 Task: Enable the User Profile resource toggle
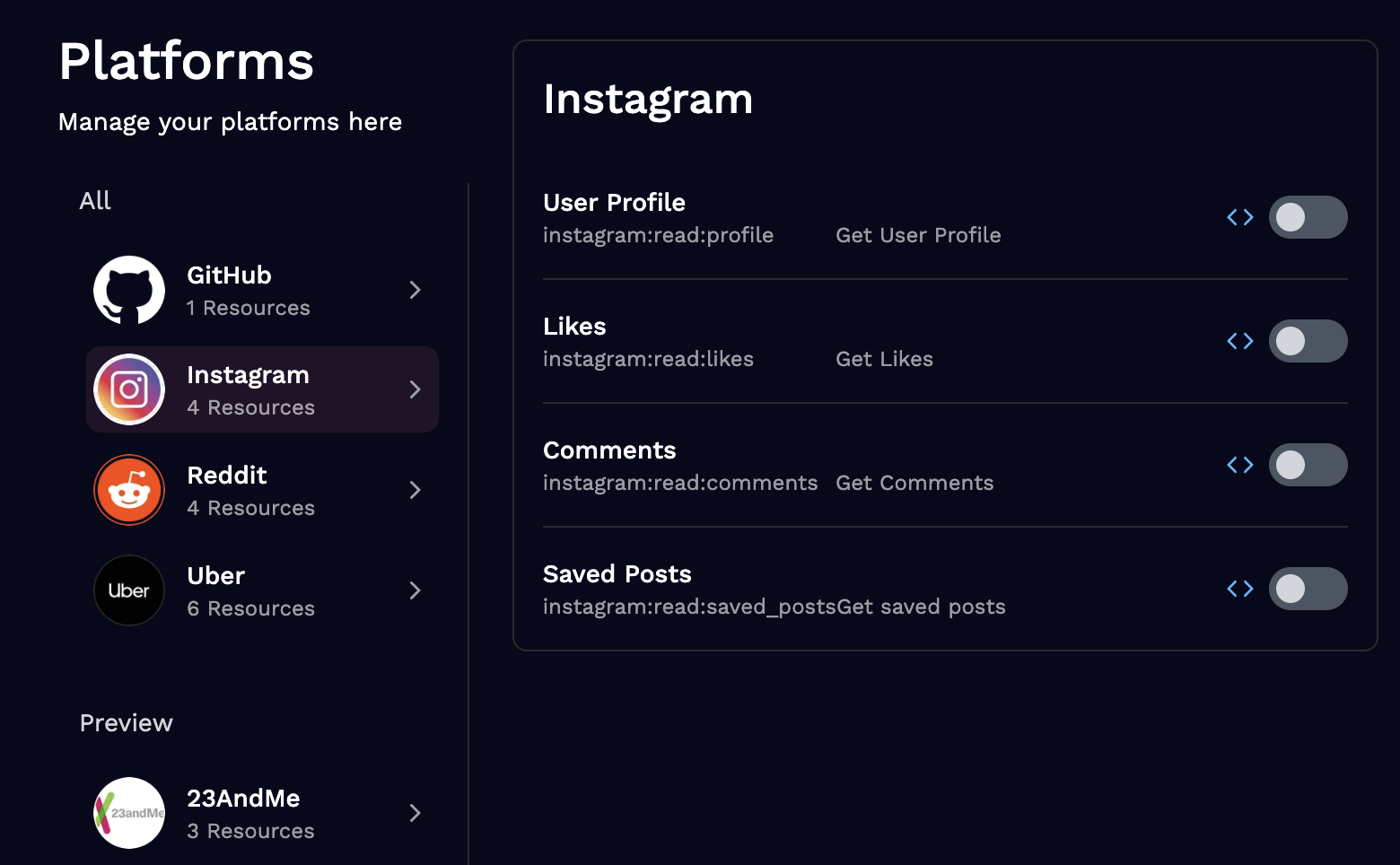[1308, 216]
